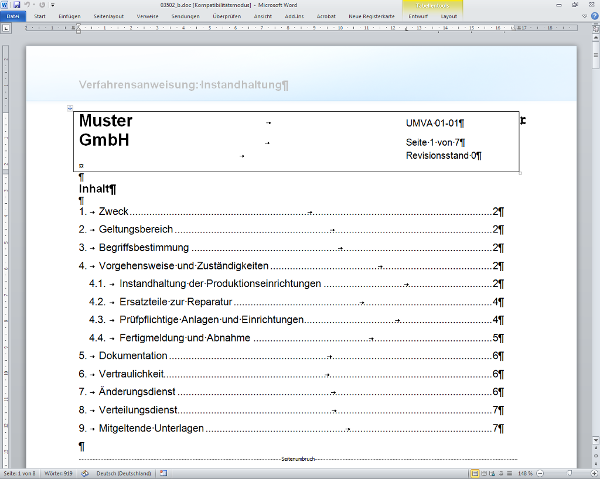Click the TOC entry Instandhaltung der Produktionseinrichtungen
600x479 pixels.
point(220,284)
